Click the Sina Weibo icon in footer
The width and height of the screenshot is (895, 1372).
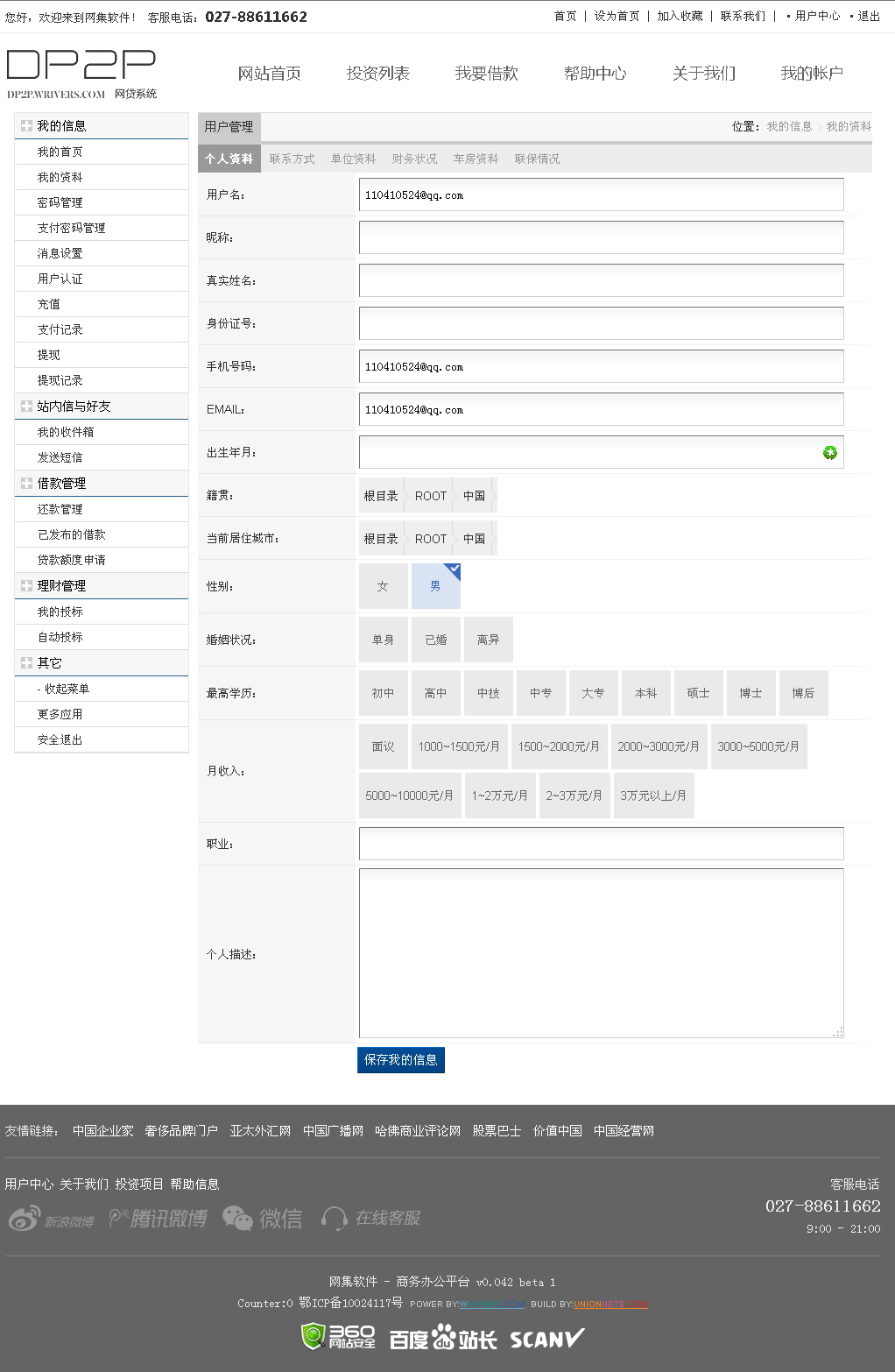point(25,1219)
